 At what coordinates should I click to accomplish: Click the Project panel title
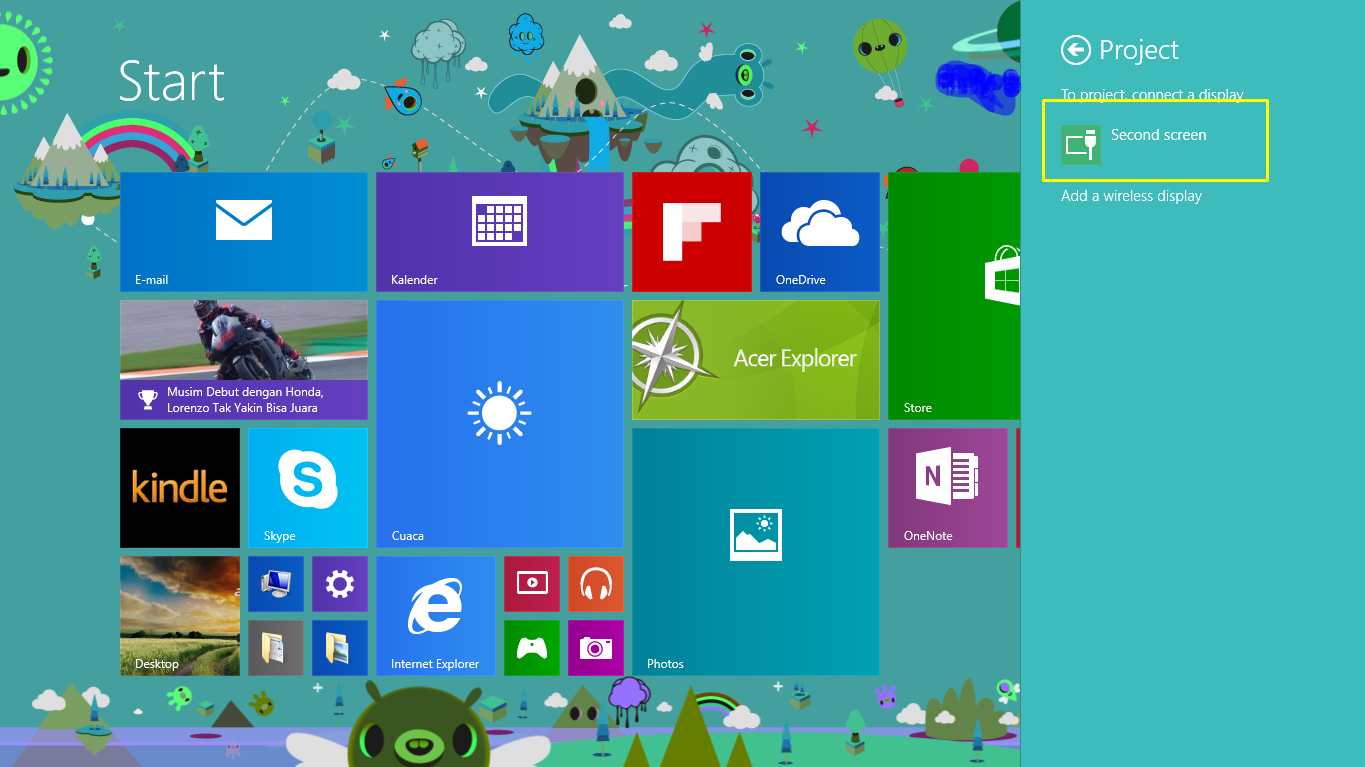pos(1139,50)
